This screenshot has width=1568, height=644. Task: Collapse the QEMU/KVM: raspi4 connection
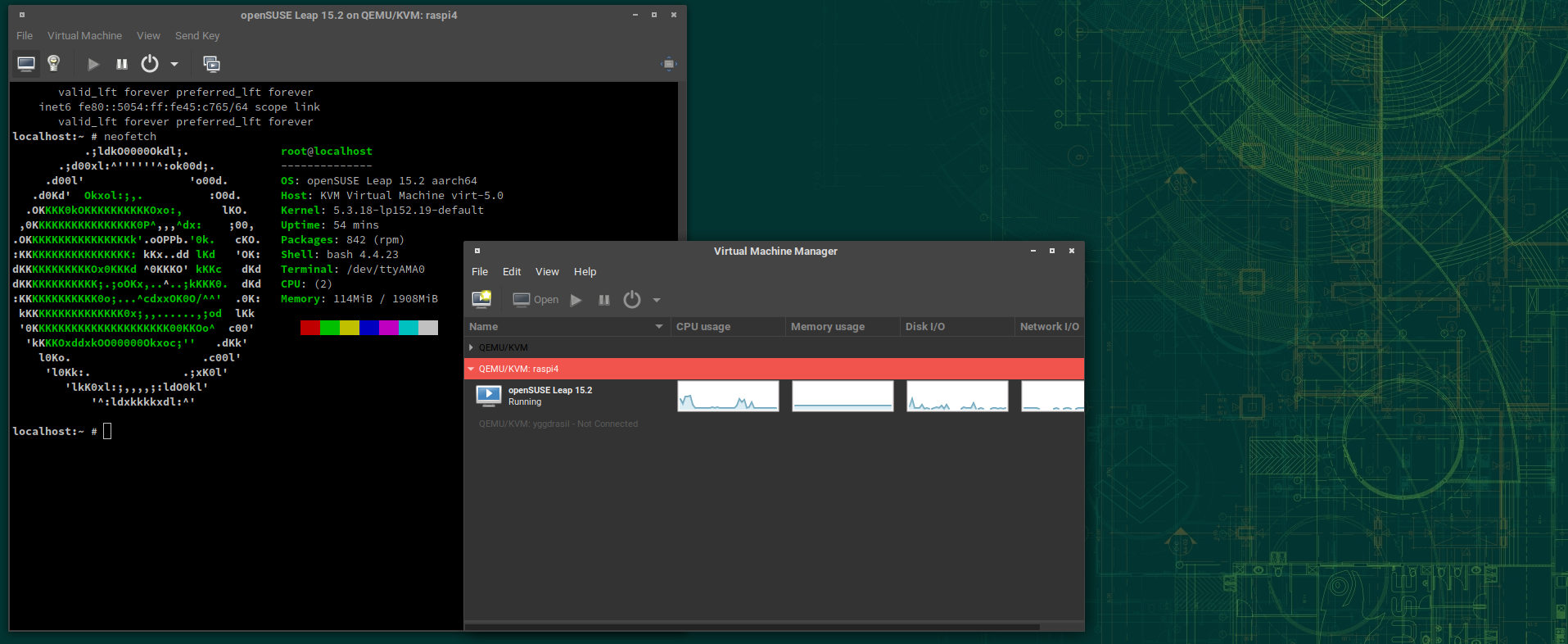click(471, 369)
